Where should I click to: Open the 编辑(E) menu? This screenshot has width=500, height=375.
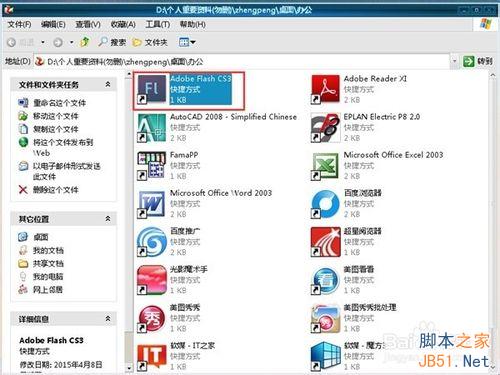(x=53, y=24)
